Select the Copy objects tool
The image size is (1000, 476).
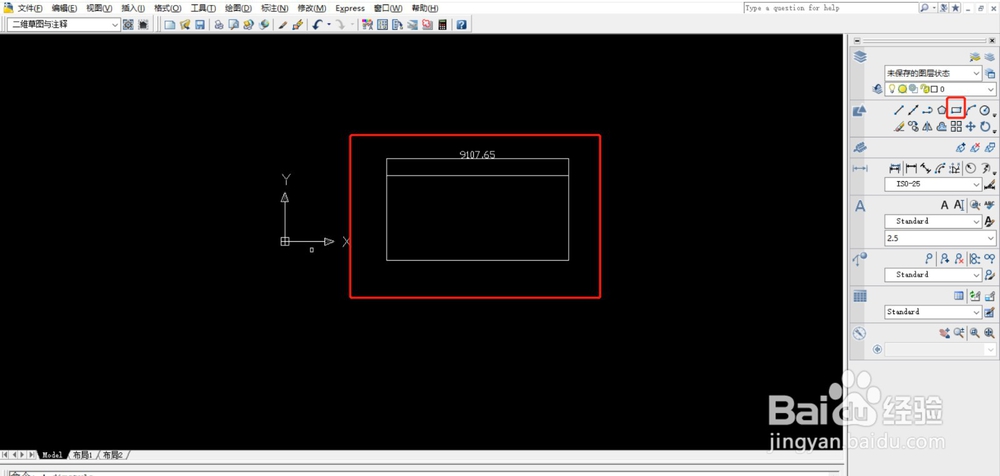click(914, 126)
